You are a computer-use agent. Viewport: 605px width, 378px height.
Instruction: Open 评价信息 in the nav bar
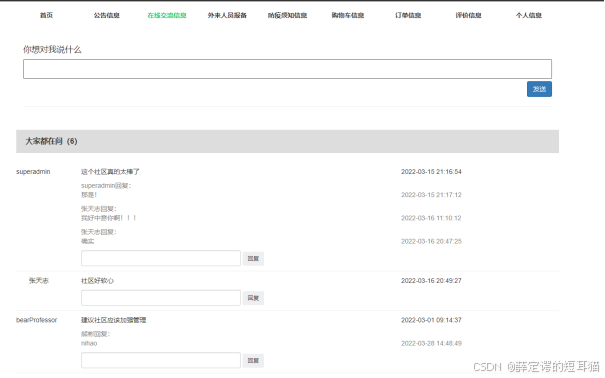coord(468,15)
